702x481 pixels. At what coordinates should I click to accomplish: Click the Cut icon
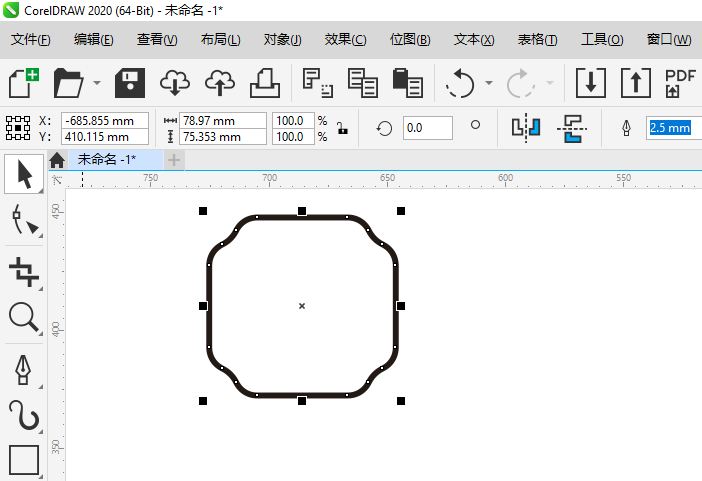point(318,83)
